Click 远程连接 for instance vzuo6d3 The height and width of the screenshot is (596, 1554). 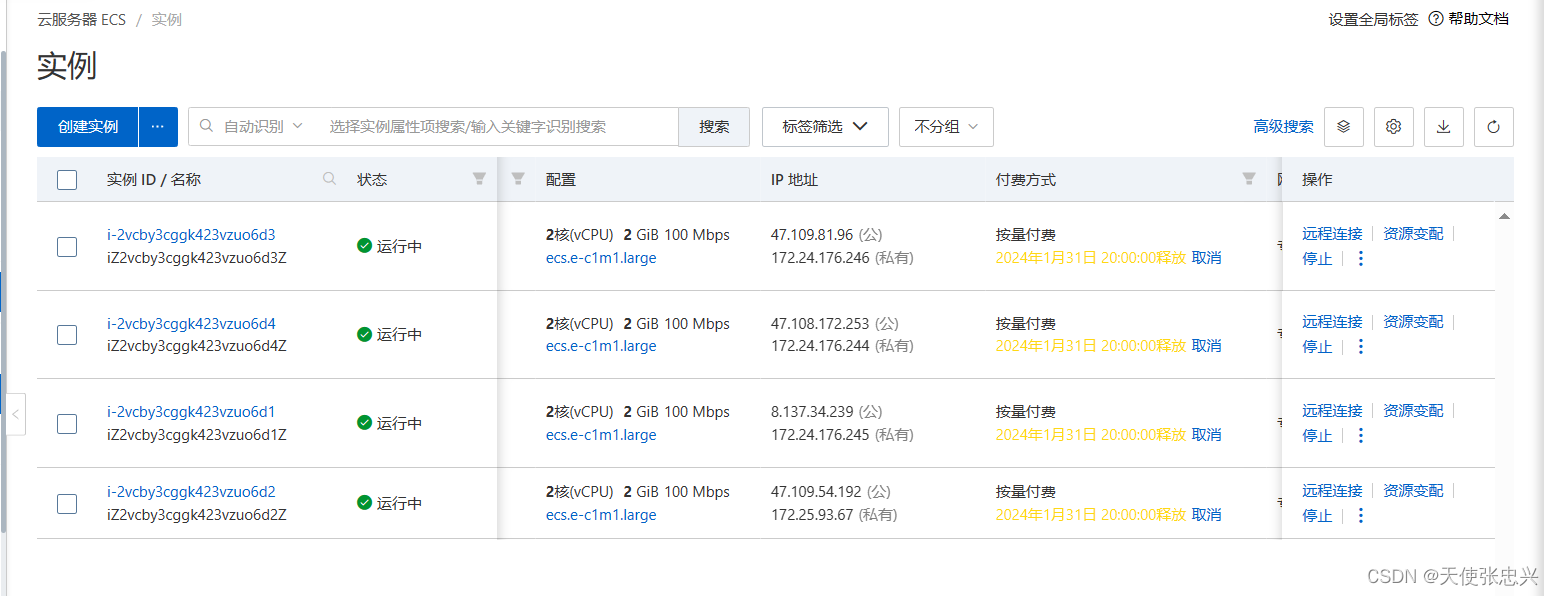tap(1332, 234)
